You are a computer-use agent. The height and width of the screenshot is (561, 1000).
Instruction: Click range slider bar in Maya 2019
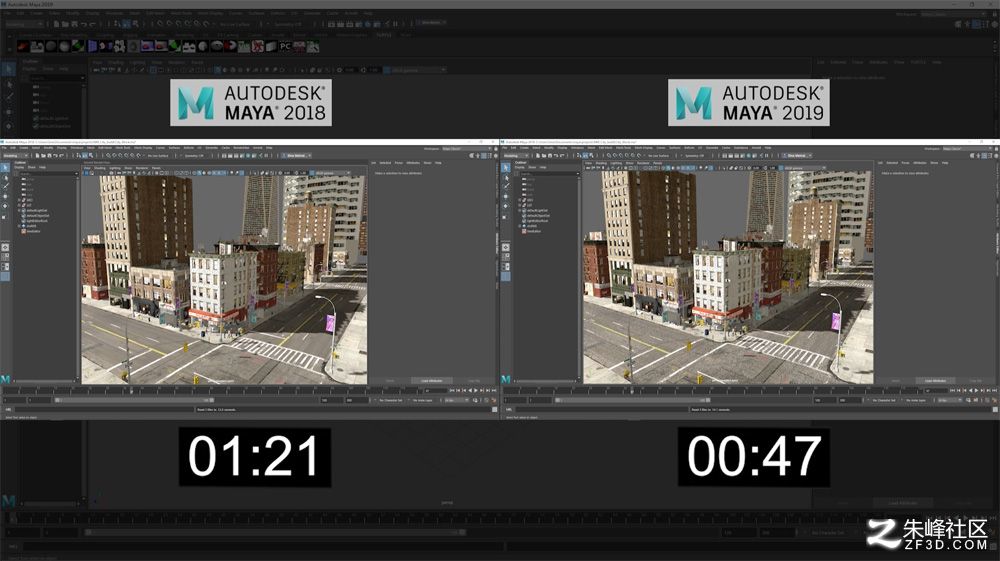[x=635, y=400]
